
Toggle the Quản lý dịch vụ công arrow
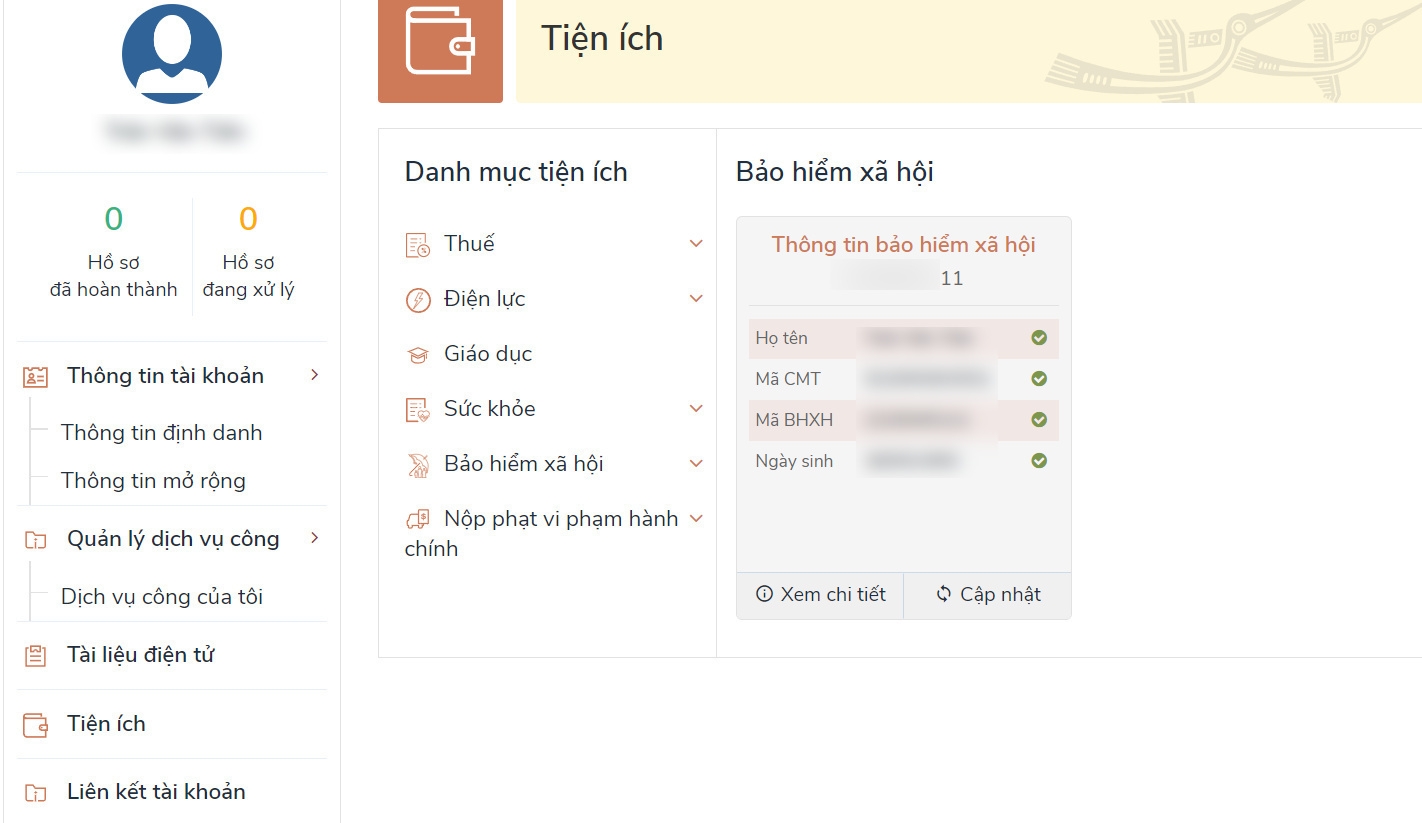(x=314, y=538)
